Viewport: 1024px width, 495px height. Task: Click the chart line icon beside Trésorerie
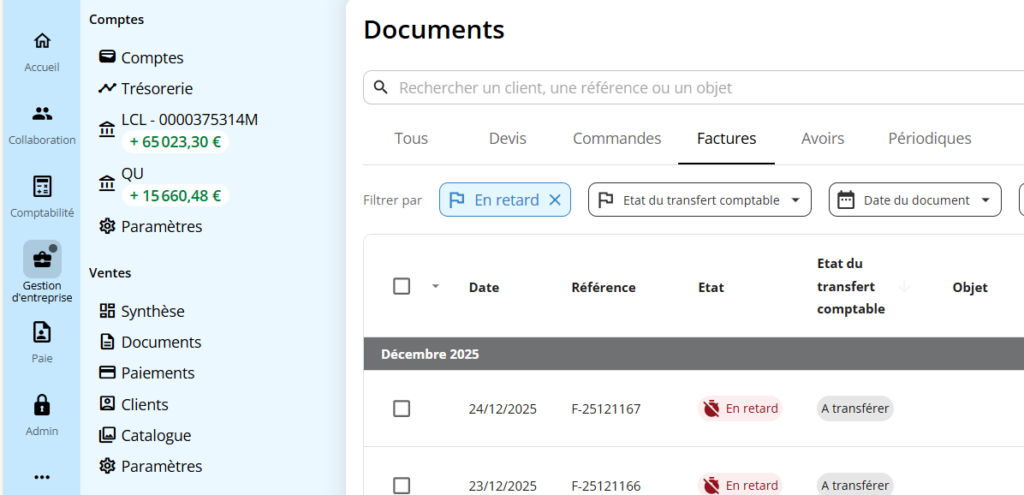tap(106, 88)
